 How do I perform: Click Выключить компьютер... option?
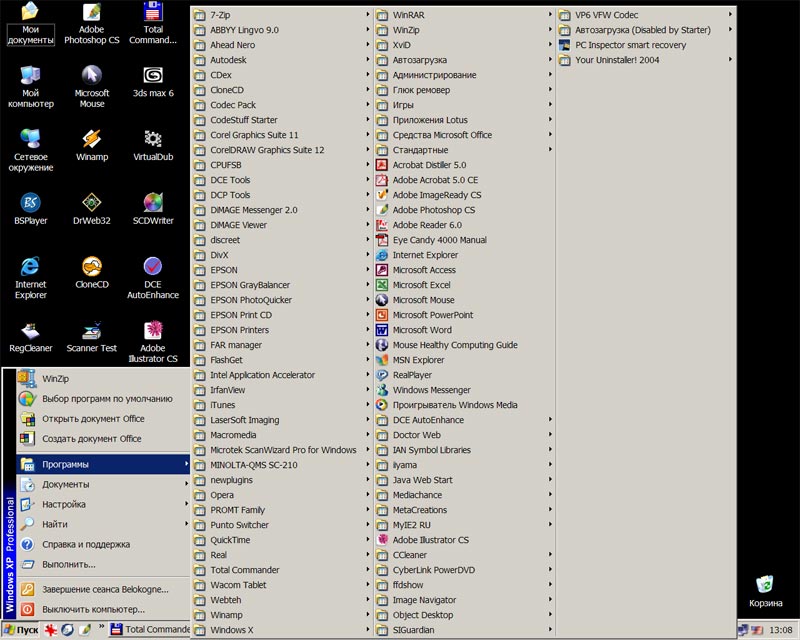pos(103,609)
